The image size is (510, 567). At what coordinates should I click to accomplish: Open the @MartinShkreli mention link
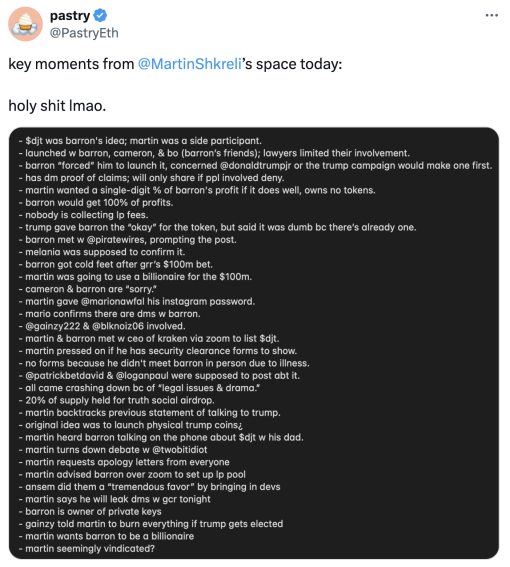[x=190, y=64]
